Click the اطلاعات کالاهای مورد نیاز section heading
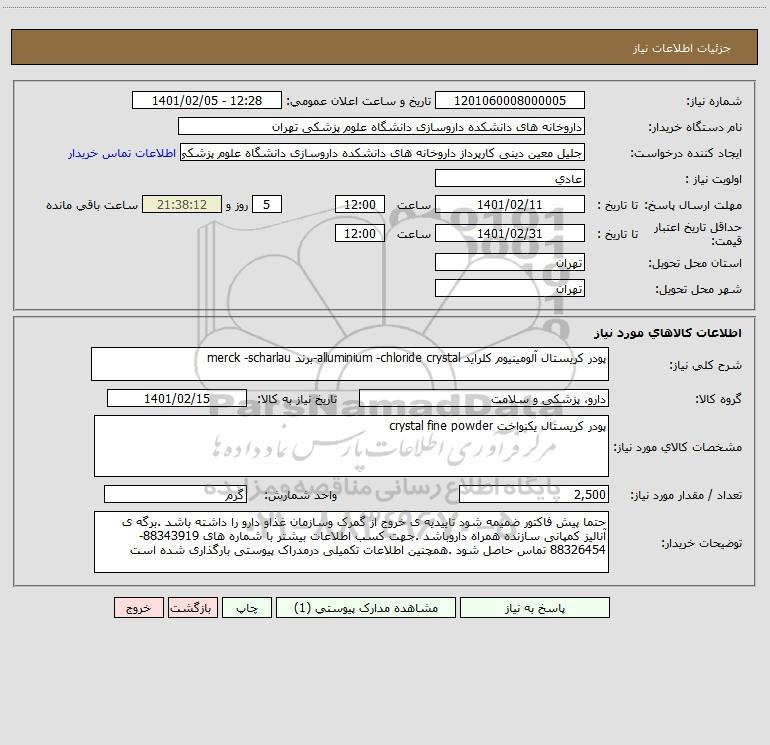Screen dimensions: 770x745 pos(668,333)
